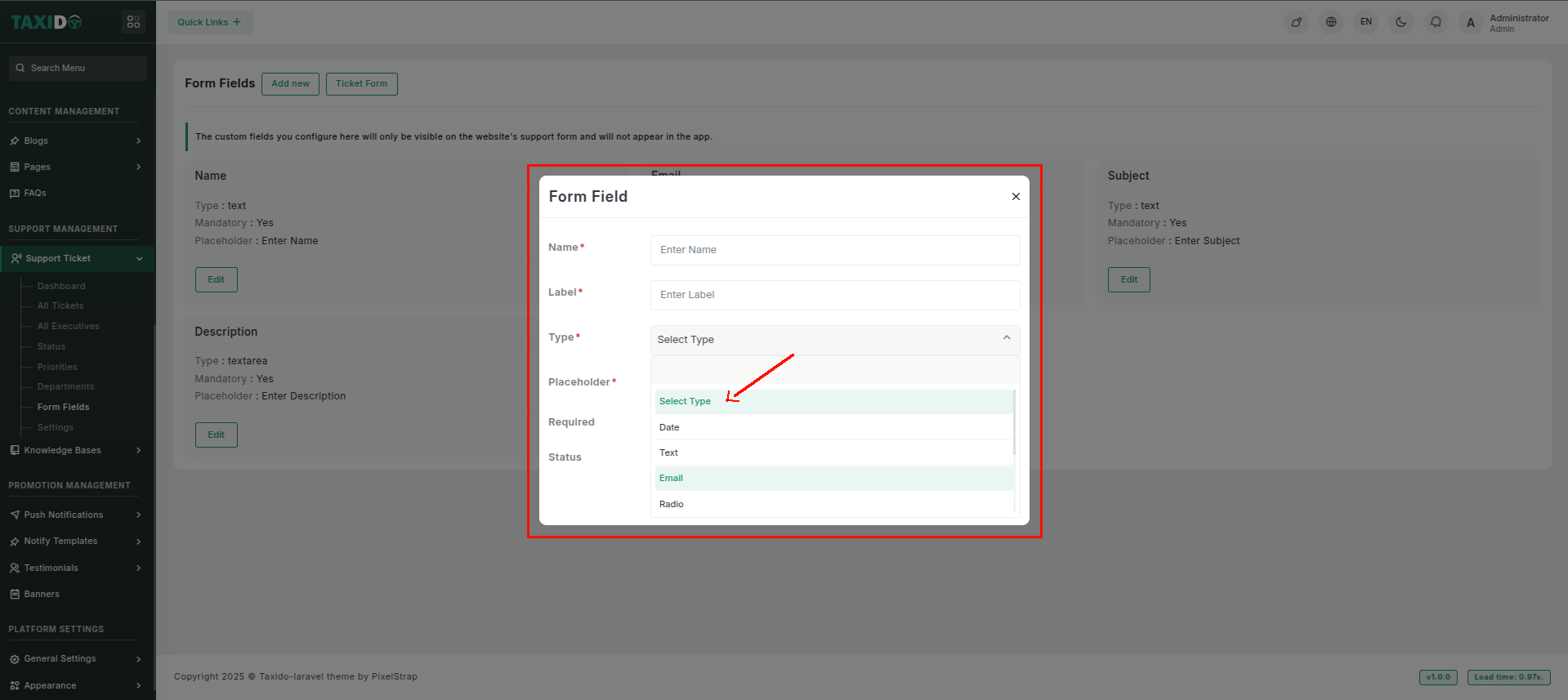Open the globe website icon
The height and width of the screenshot is (700, 1568).
click(x=1331, y=22)
